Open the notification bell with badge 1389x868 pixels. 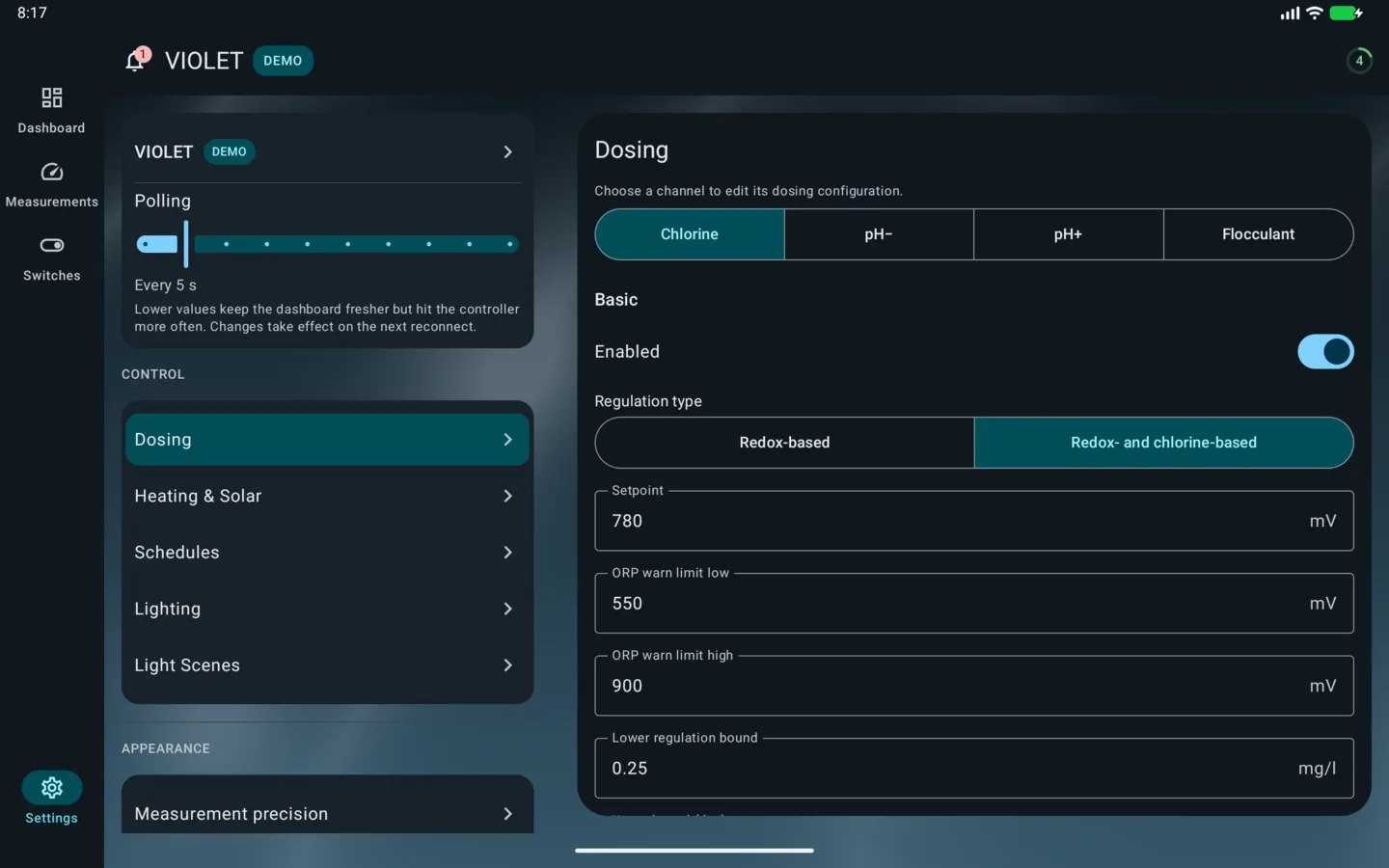click(x=137, y=60)
